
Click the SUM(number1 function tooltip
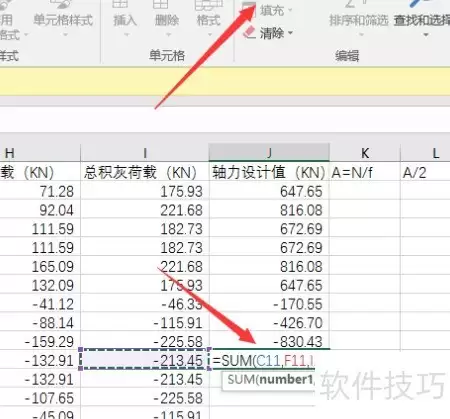click(x=269, y=380)
